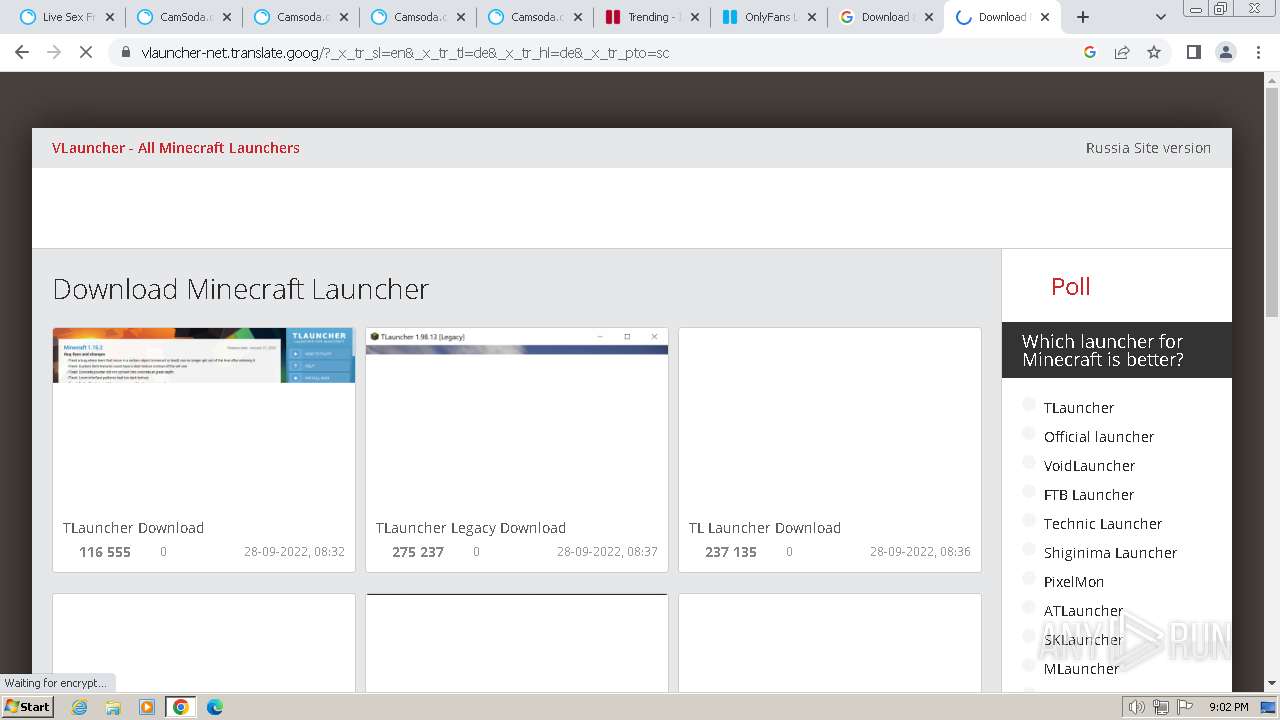
Task: Close the active Download tab
Action: tap(1045, 17)
